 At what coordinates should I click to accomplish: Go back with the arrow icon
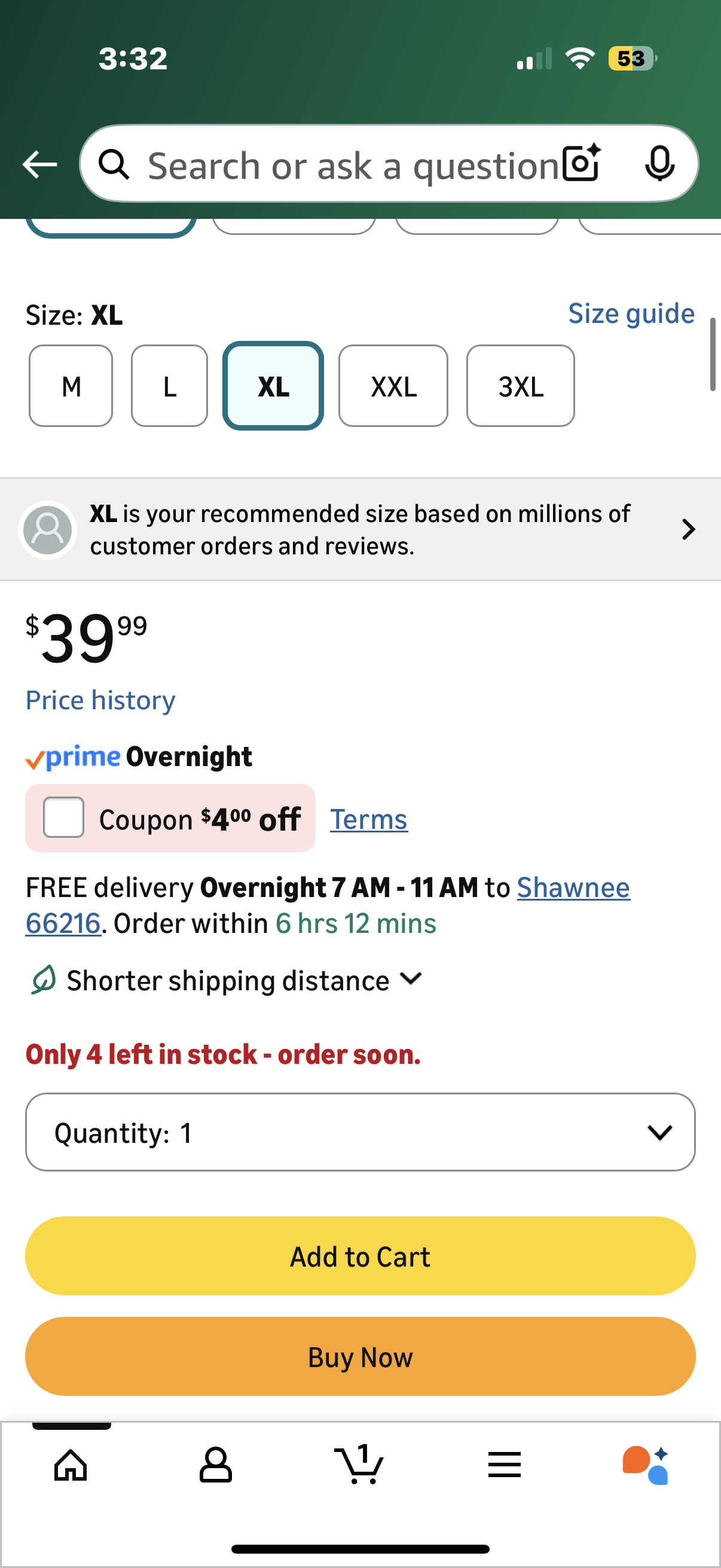point(39,164)
